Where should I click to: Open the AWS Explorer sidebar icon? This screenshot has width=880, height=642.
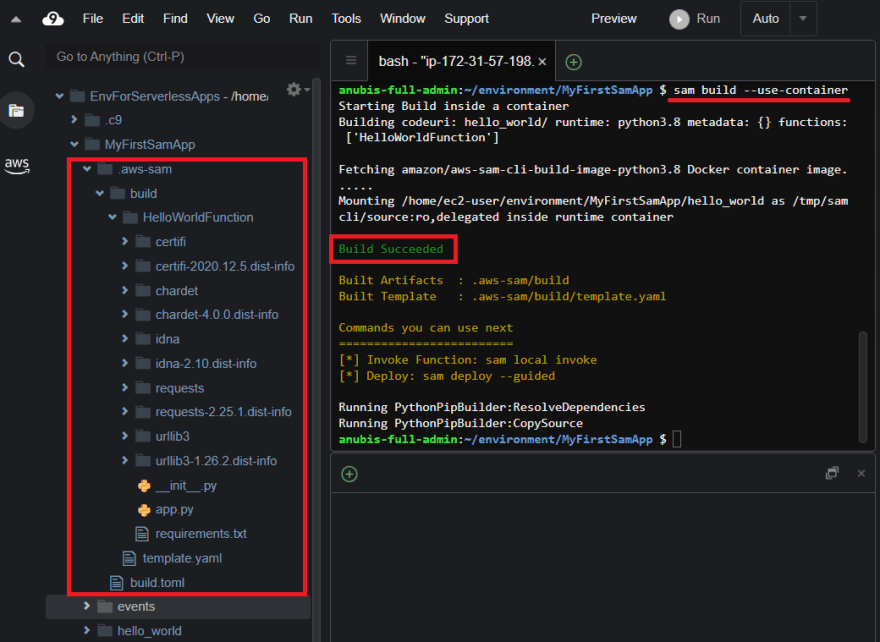coord(17,166)
